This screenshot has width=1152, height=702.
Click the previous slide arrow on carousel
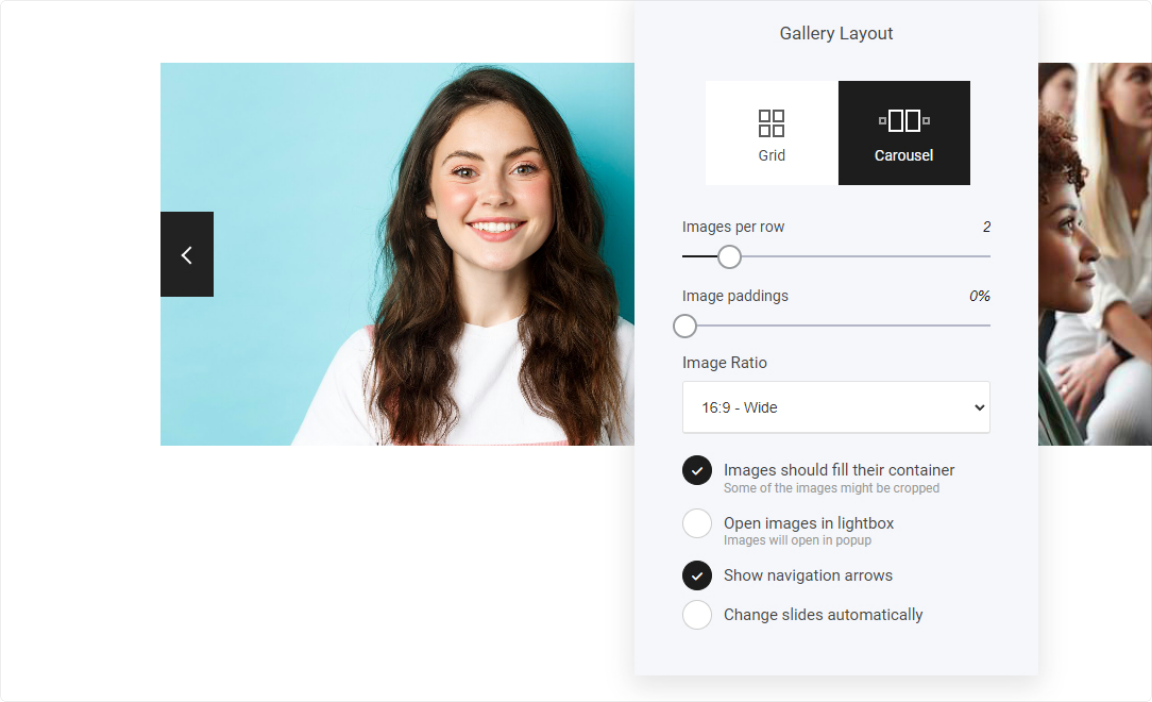pos(187,254)
